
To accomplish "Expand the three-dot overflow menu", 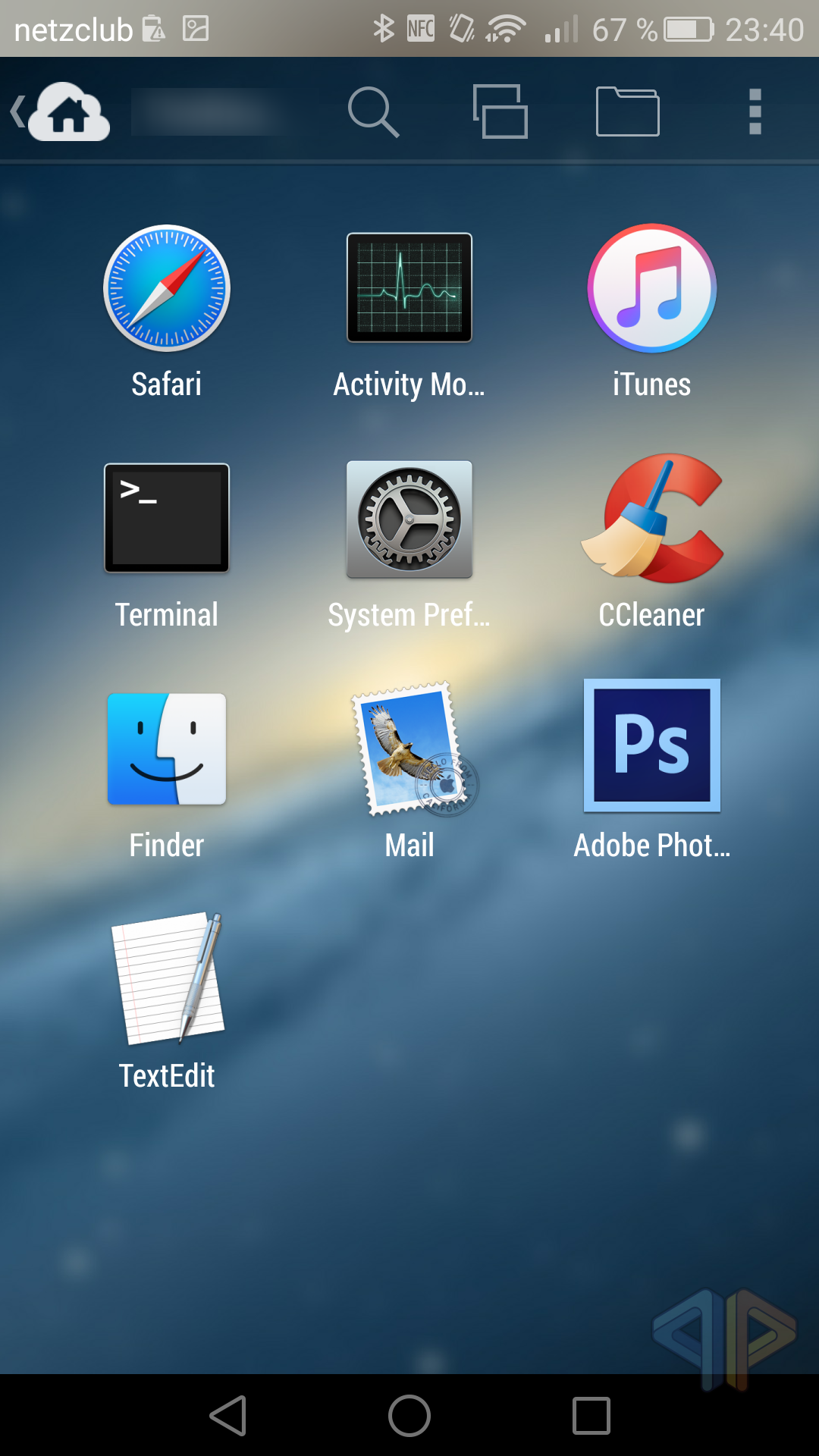I will tap(755, 112).
